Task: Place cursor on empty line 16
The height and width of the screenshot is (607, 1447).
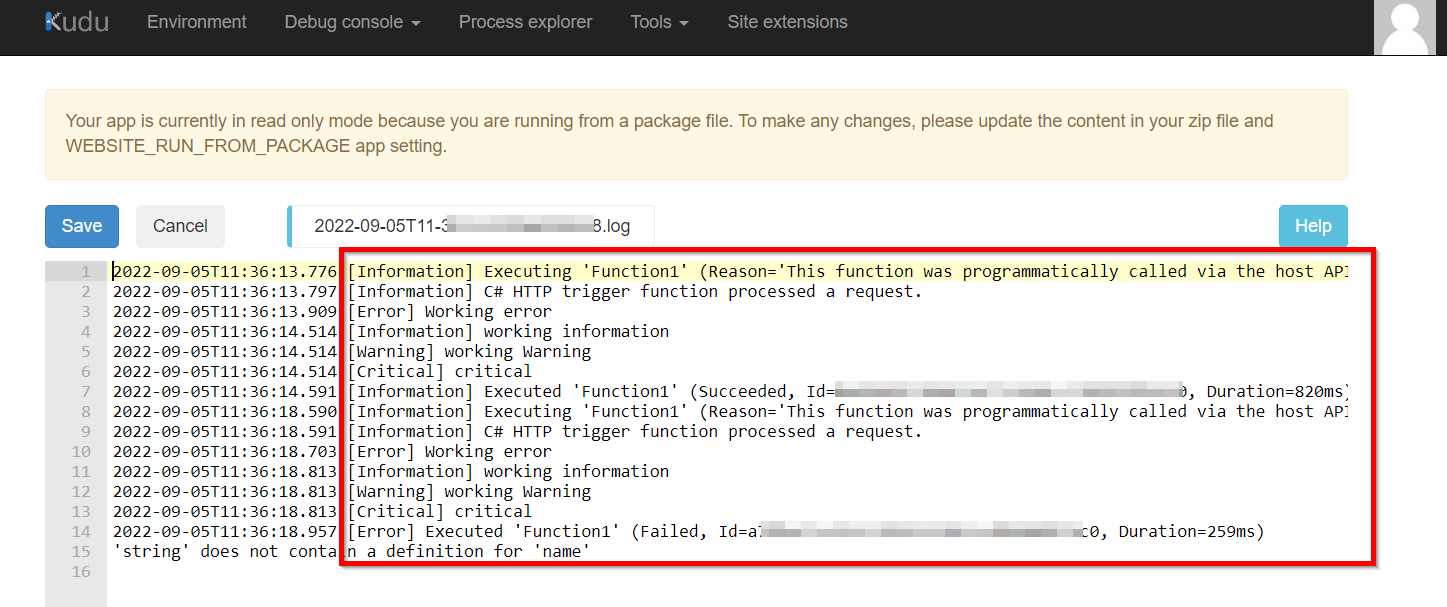Action: (729, 571)
